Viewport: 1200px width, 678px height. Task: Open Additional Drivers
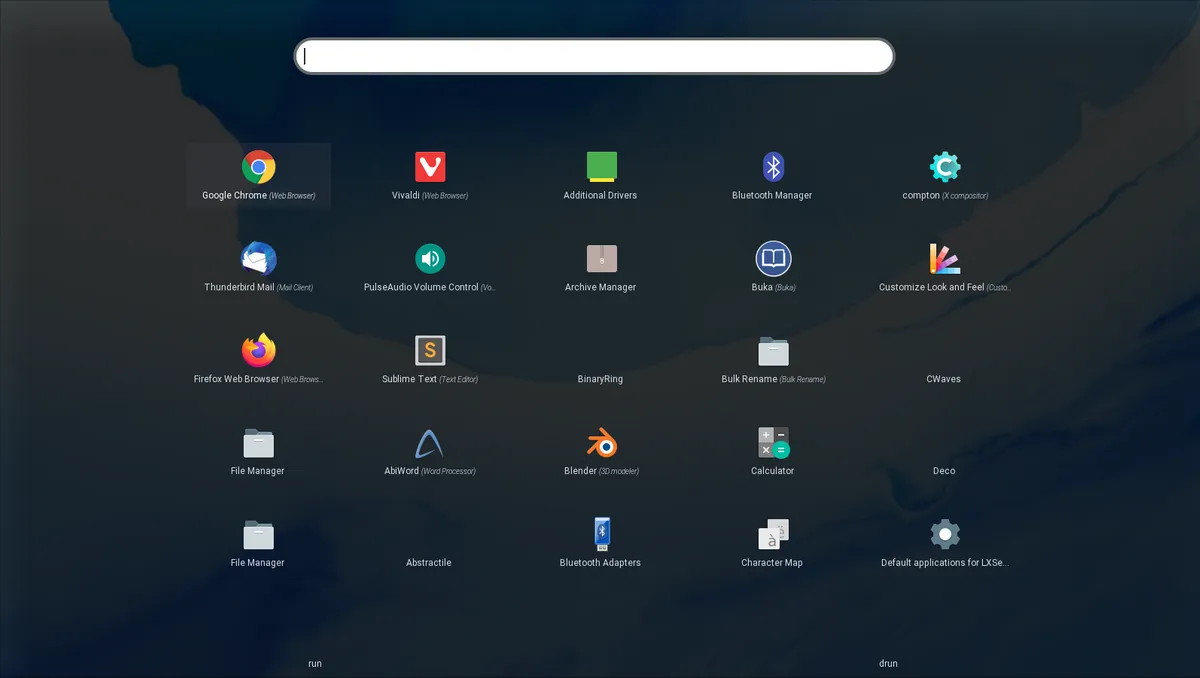coord(601,176)
